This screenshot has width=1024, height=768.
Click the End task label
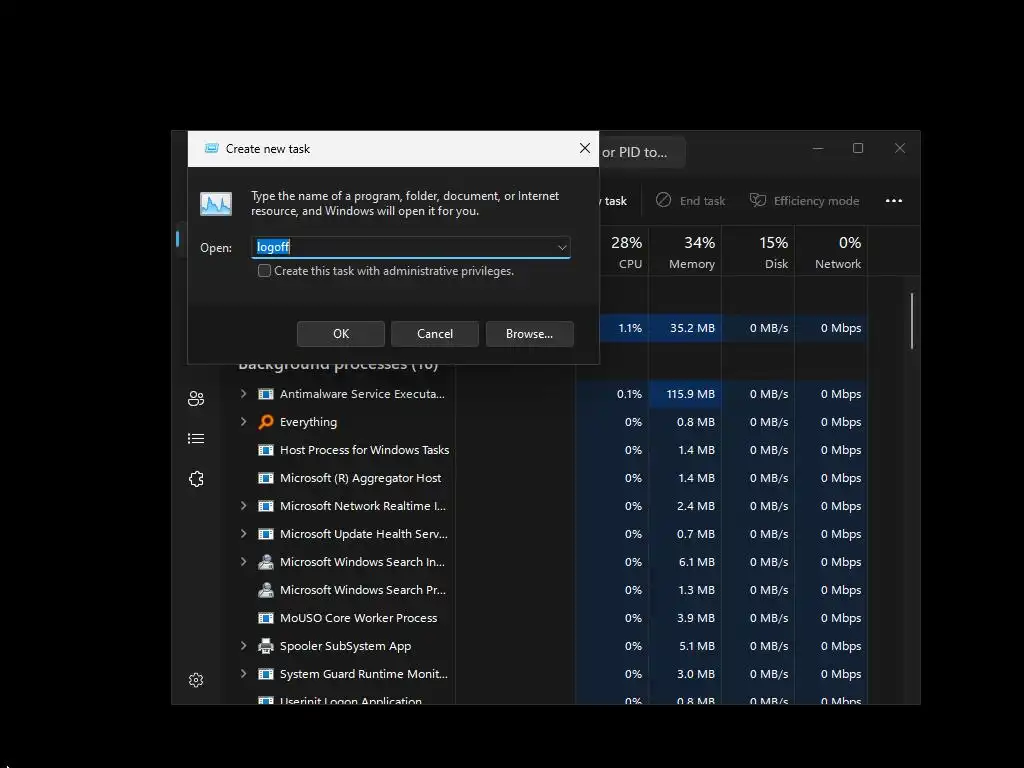pyautogui.click(x=702, y=201)
